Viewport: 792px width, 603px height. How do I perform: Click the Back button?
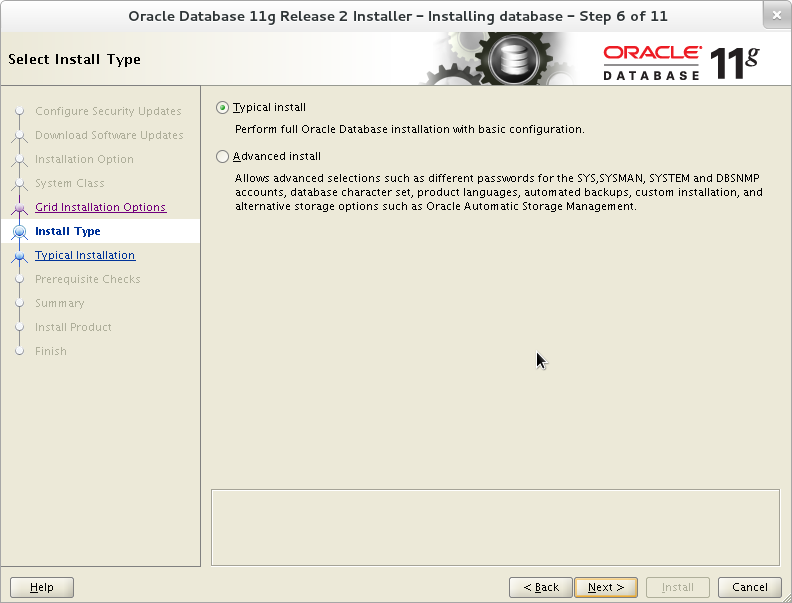(x=540, y=587)
